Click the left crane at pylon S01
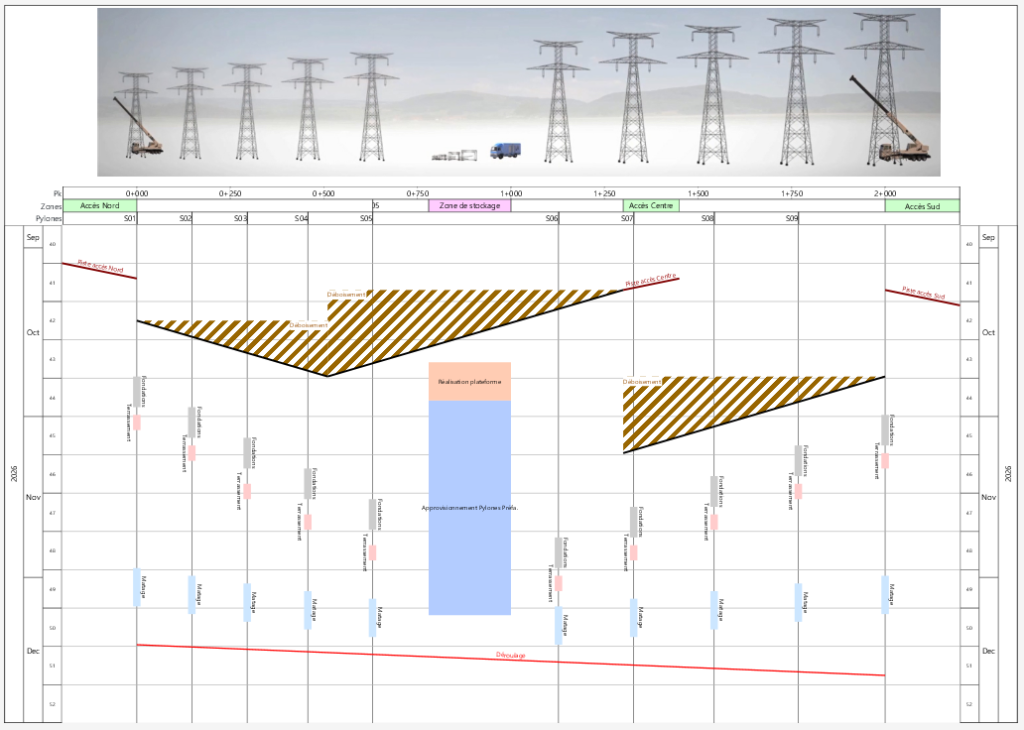Image resolution: width=1024 pixels, height=730 pixels. click(x=137, y=127)
